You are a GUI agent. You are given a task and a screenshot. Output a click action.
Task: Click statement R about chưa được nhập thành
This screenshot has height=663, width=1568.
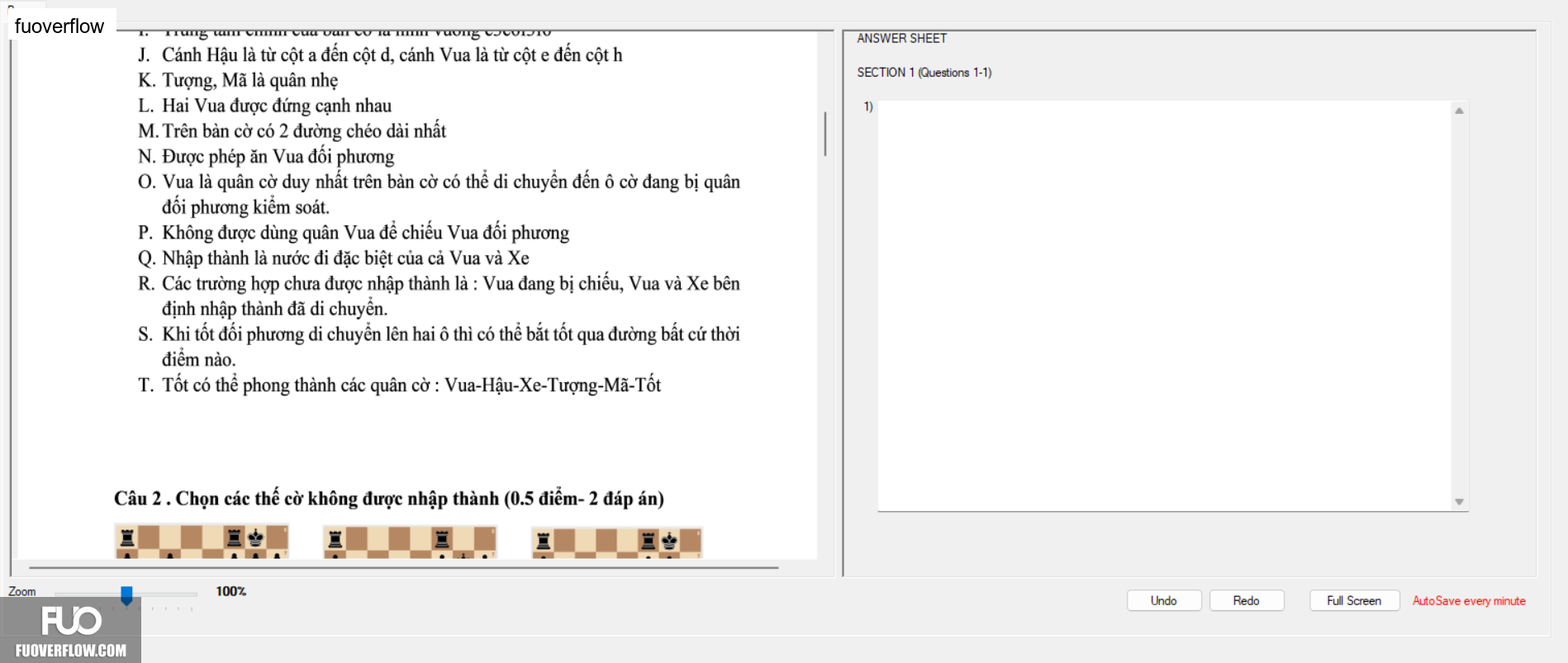(439, 296)
